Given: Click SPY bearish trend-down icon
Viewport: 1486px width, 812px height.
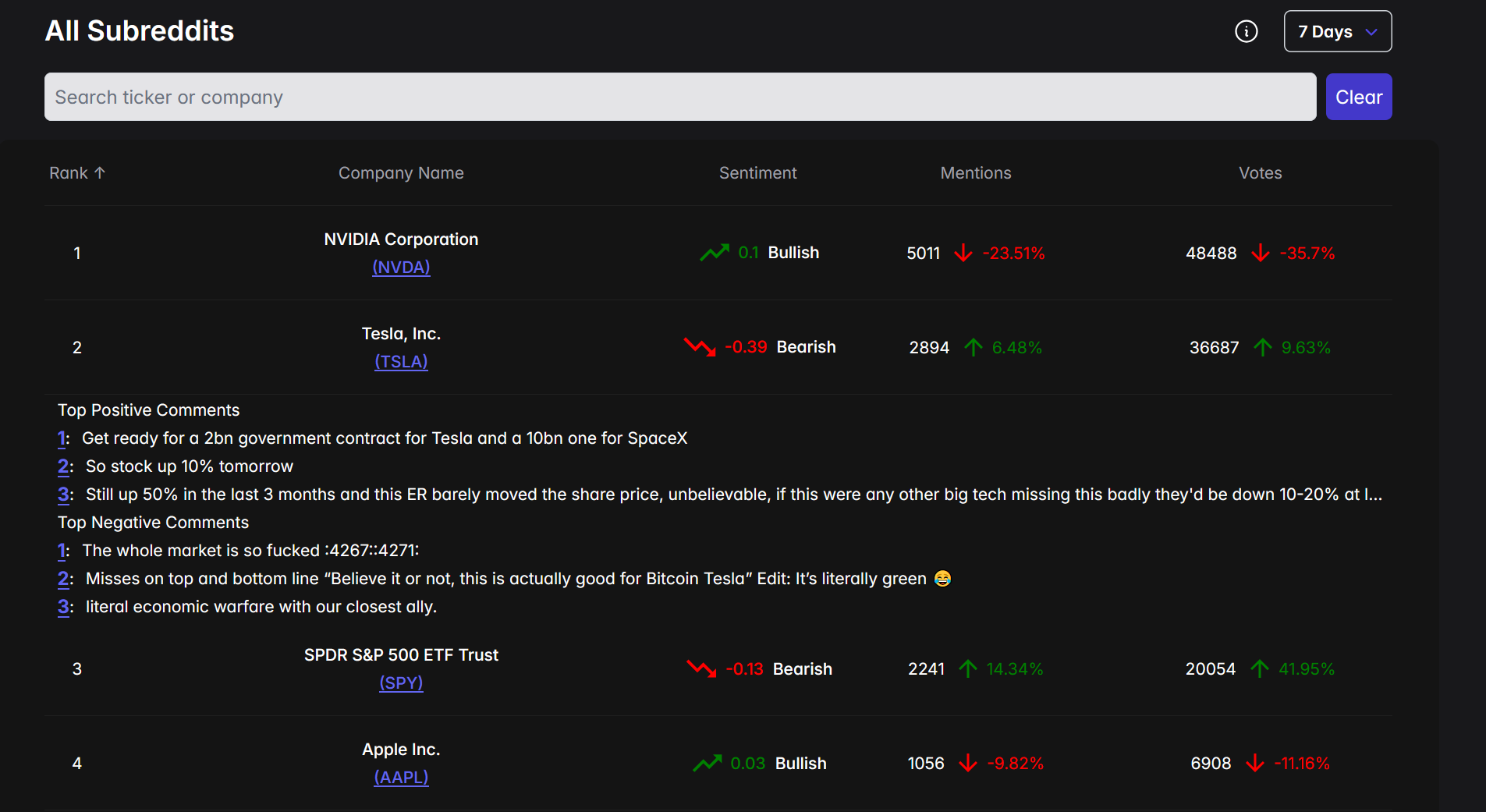Looking at the screenshot, I should [x=701, y=668].
